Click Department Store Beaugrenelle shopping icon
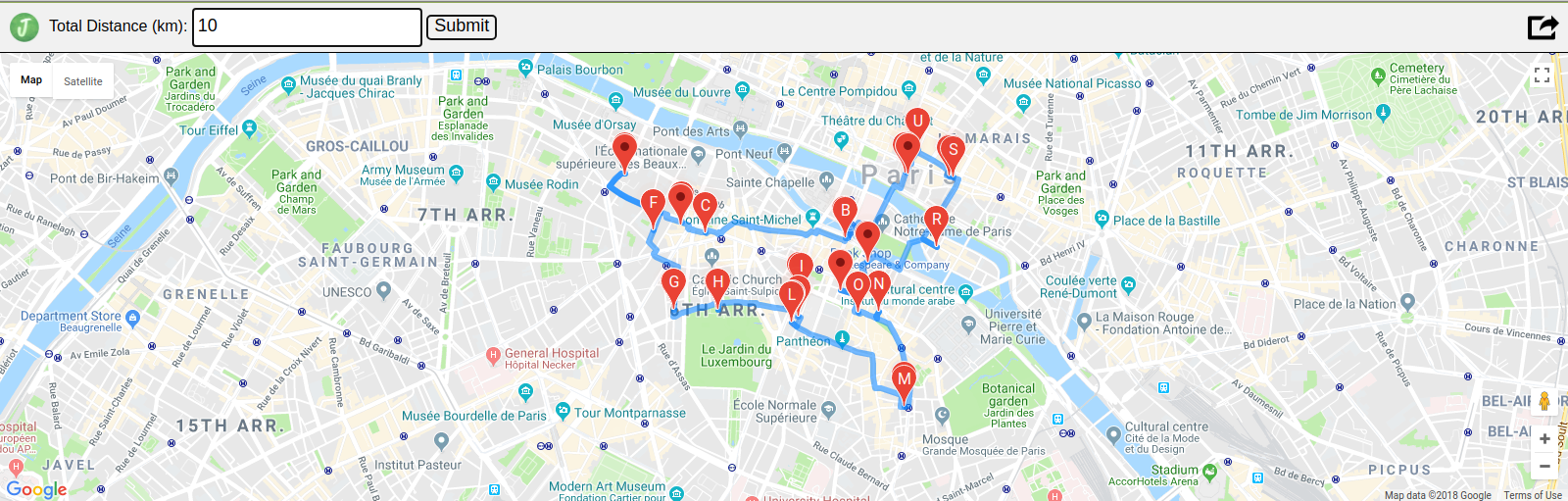Image resolution: width=1568 pixels, height=501 pixels. [133, 318]
